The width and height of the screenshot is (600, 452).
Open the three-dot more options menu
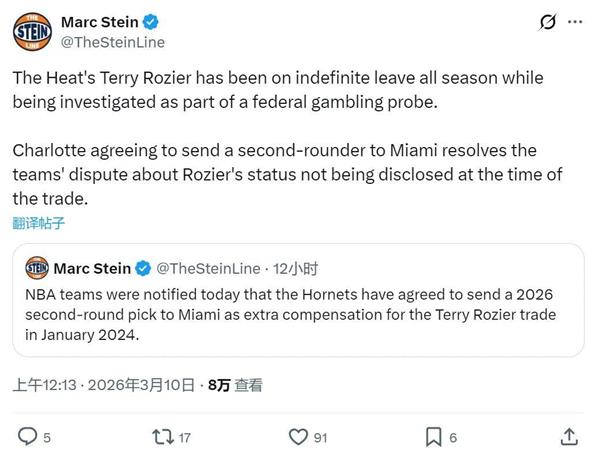click(x=578, y=22)
